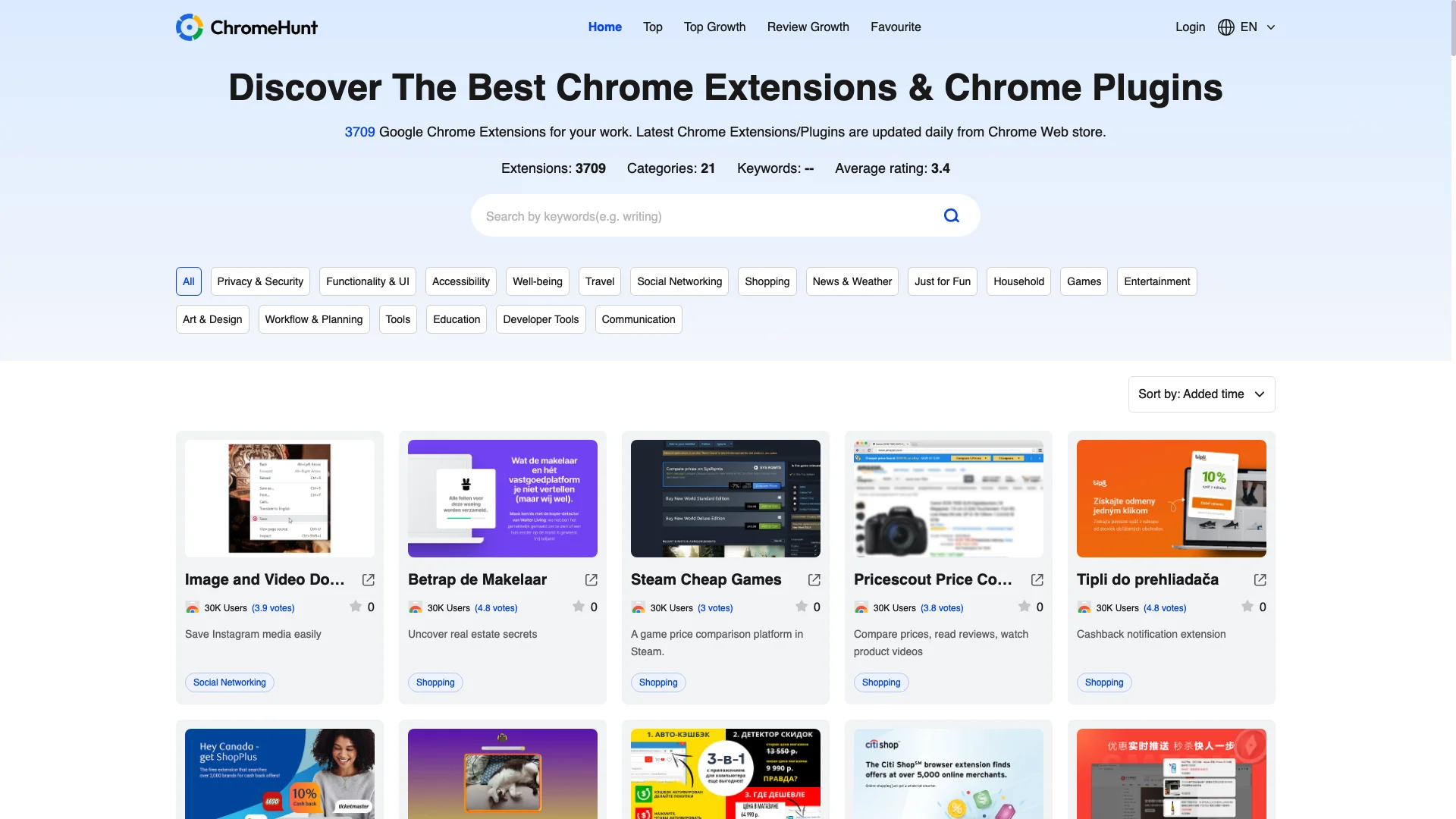The width and height of the screenshot is (1456, 819).
Task: Open the Favourite nav item
Action: tap(896, 27)
